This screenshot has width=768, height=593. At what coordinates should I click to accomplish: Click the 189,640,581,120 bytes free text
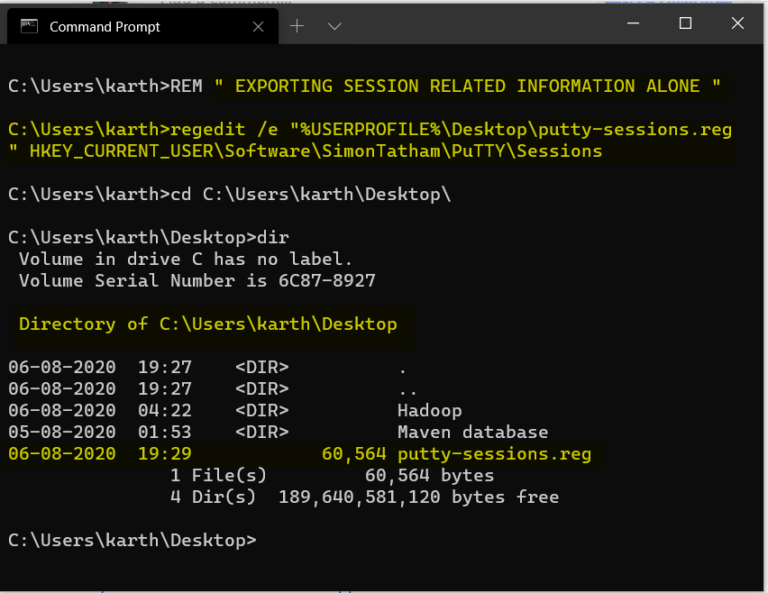pos(419,497)
